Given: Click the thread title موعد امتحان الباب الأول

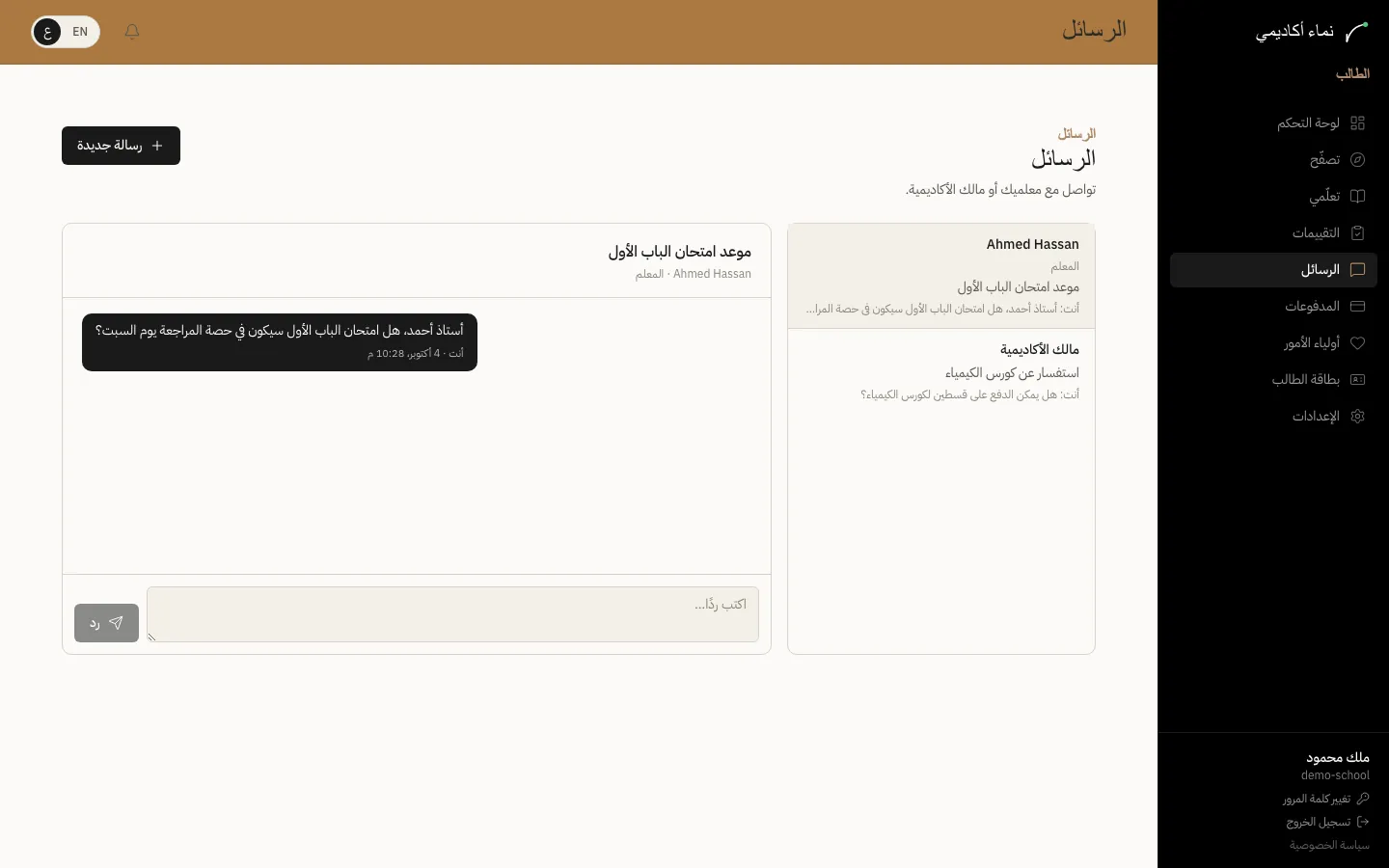Looking at the screenshot, I should point(680,252).
